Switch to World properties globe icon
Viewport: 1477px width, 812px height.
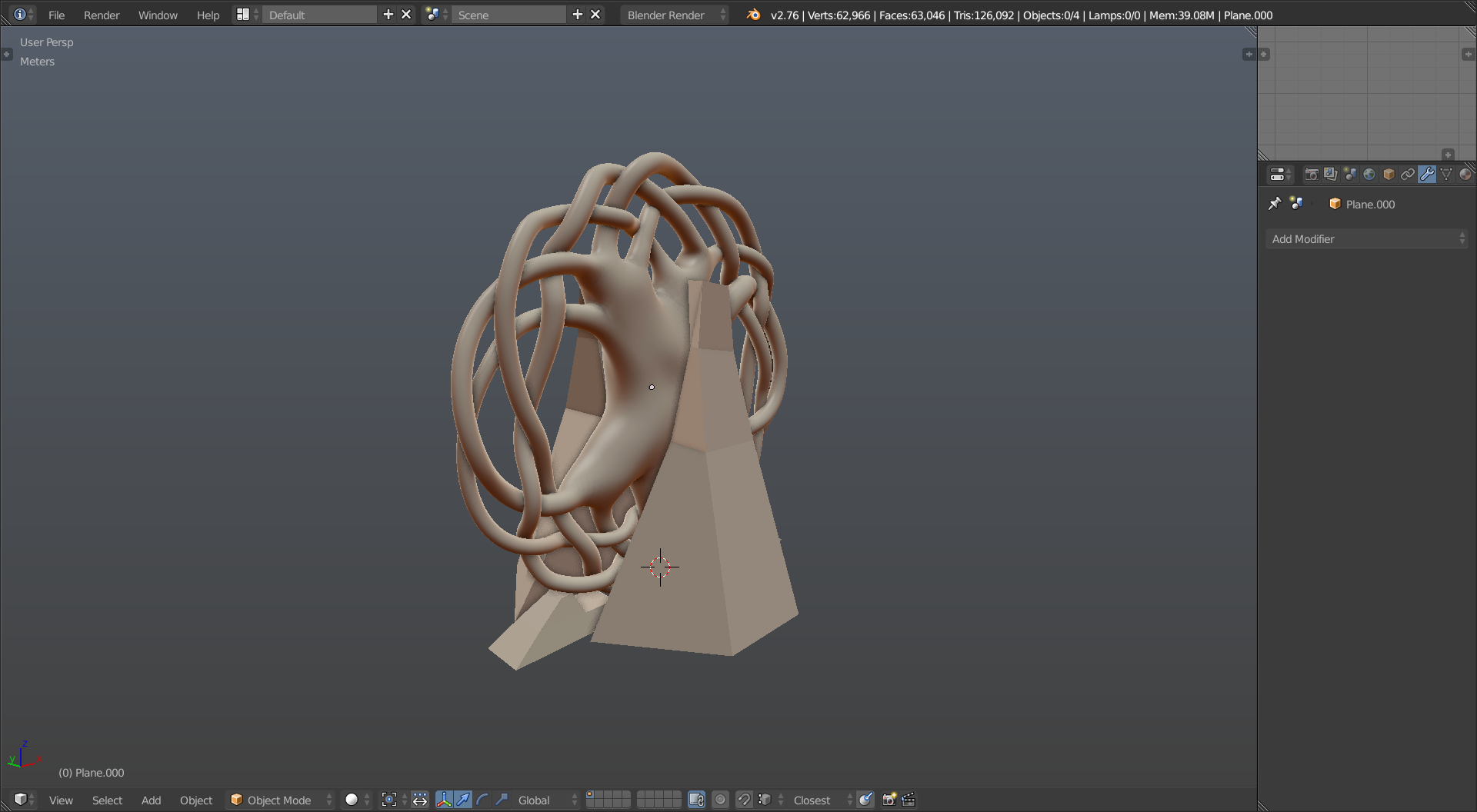1369,175
